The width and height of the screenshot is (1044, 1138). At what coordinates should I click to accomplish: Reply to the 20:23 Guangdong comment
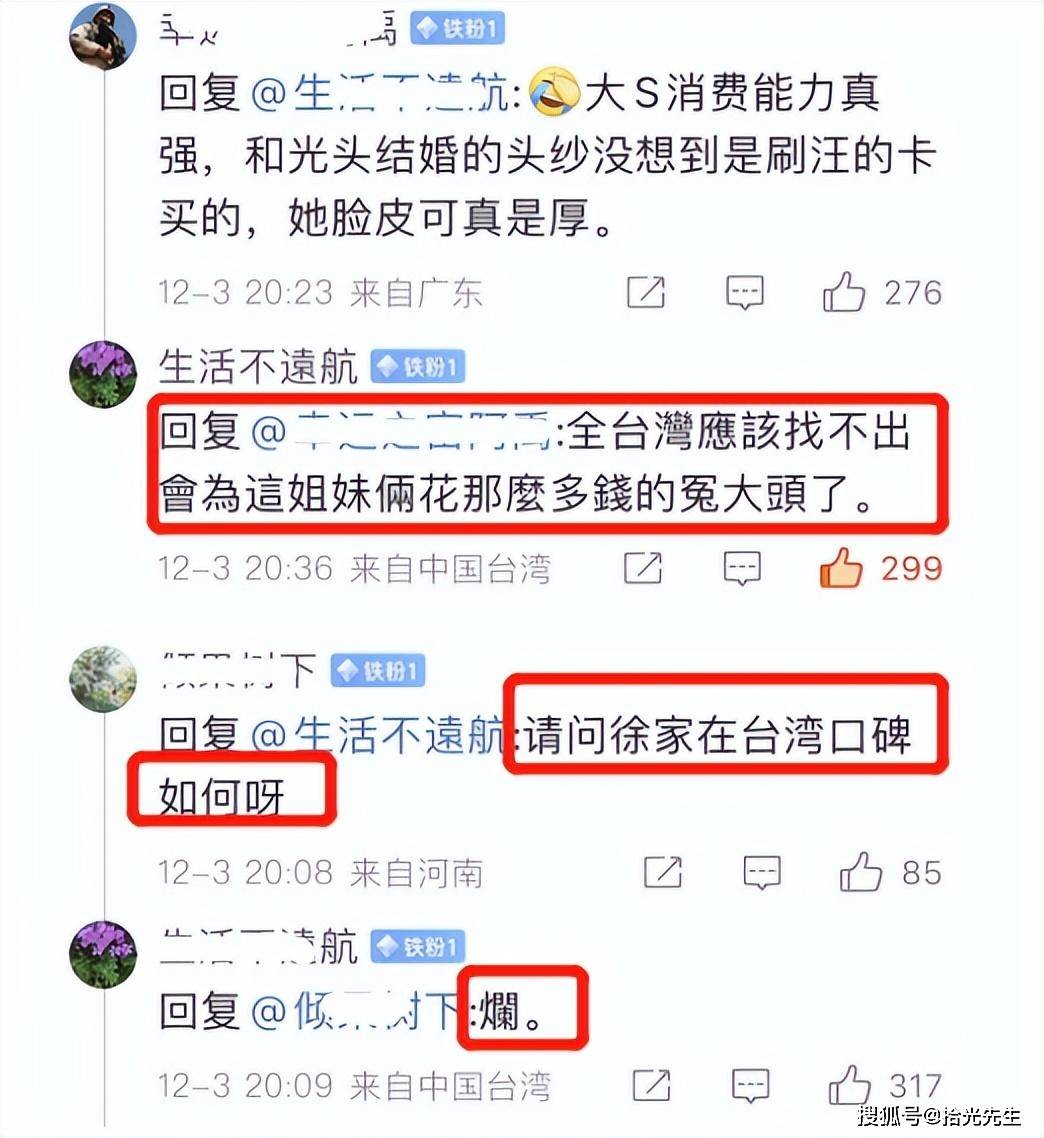745,293
